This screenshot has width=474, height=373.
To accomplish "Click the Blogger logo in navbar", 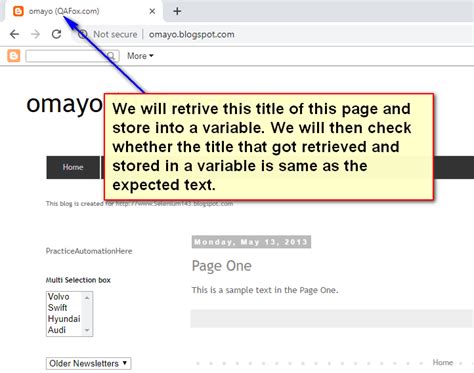I will 14,56.
